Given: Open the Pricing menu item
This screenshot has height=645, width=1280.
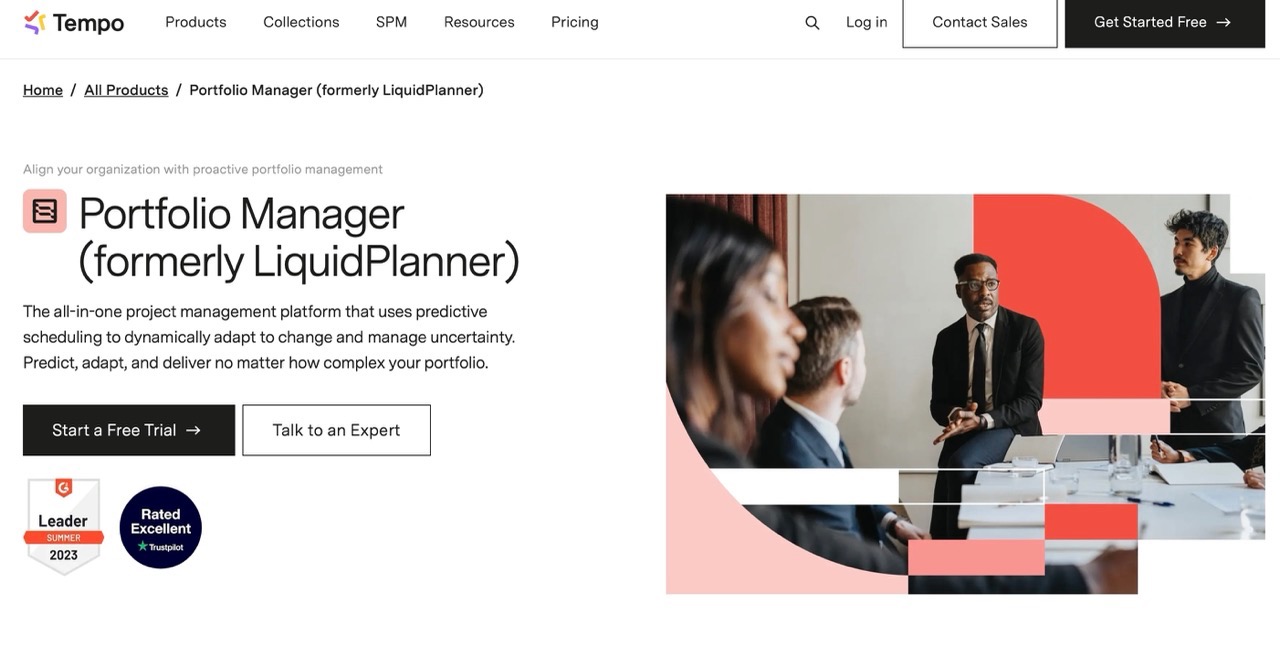Looking at the screenshot, I should click(574, 21).
